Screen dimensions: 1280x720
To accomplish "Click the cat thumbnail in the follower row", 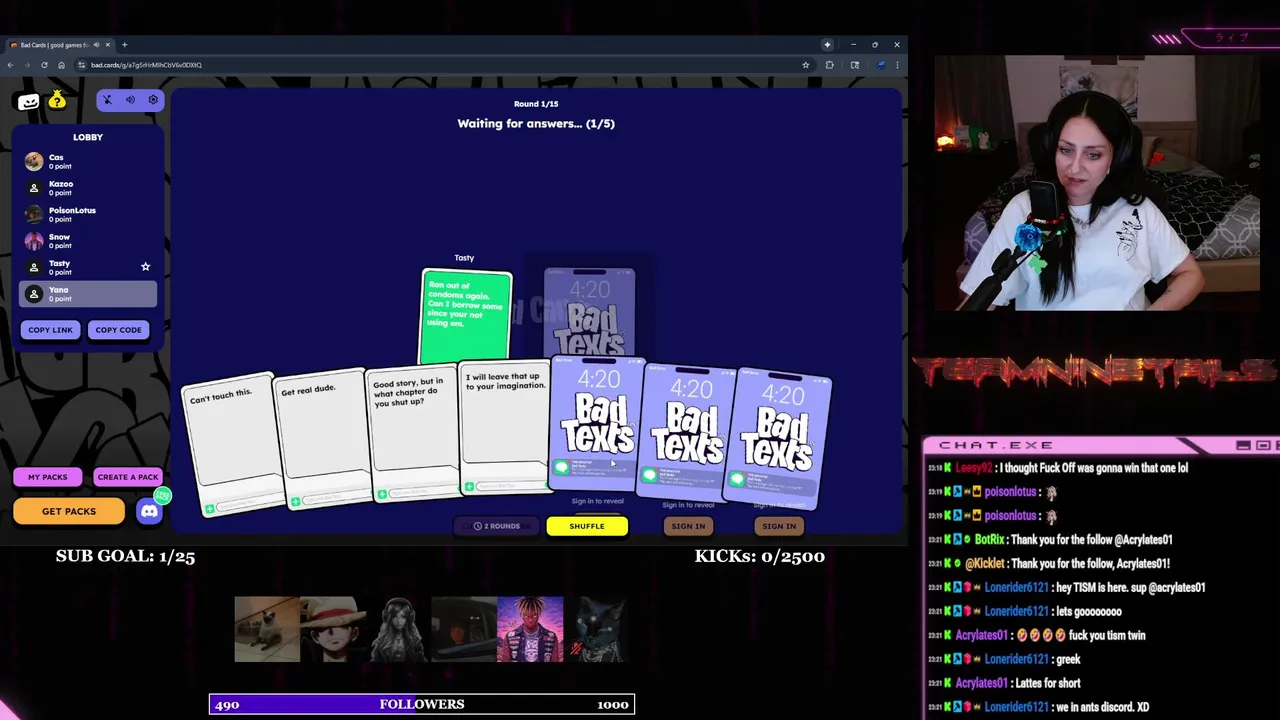I will point(267,630).
